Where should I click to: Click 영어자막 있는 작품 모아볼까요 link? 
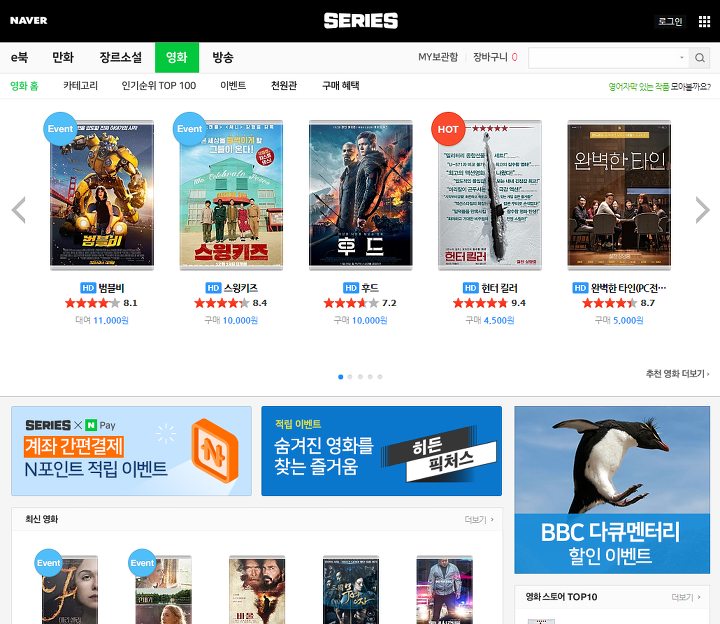point(659,86)
